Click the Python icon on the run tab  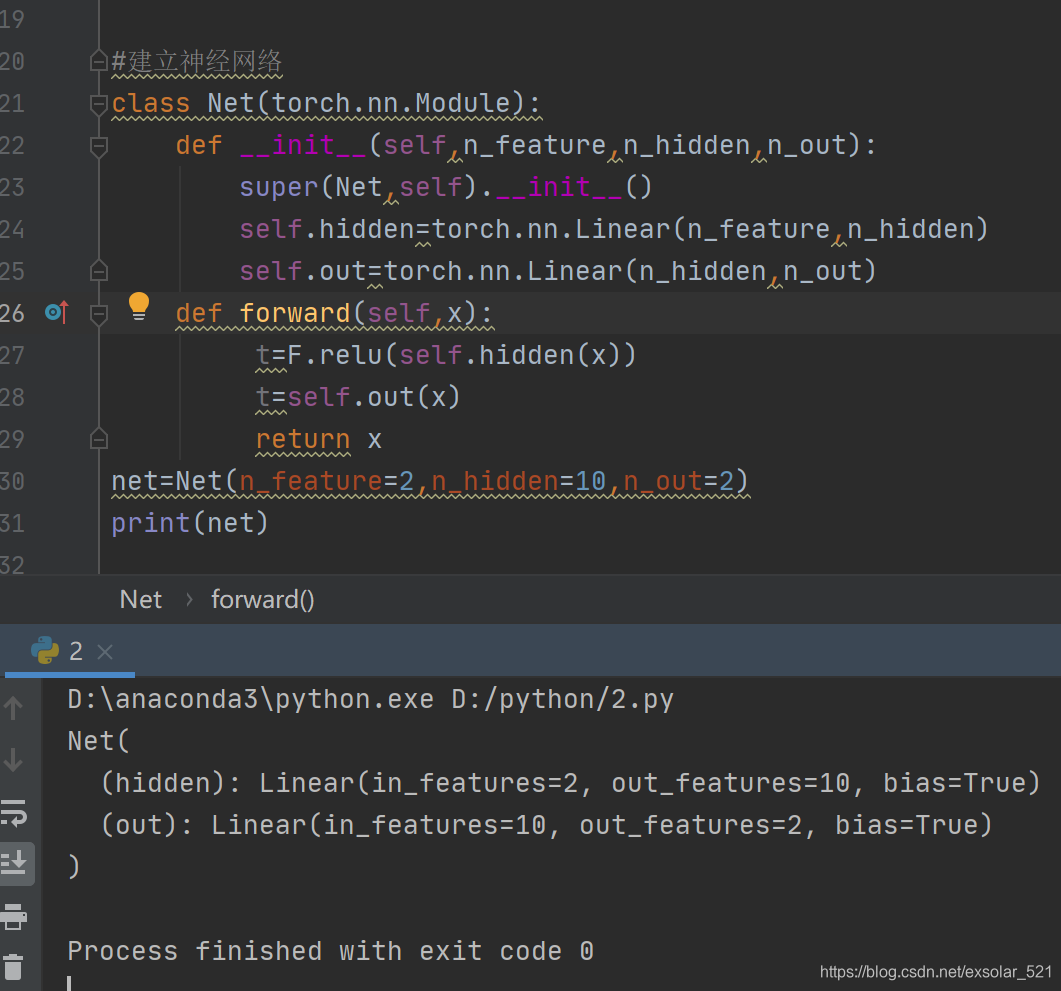45,651
